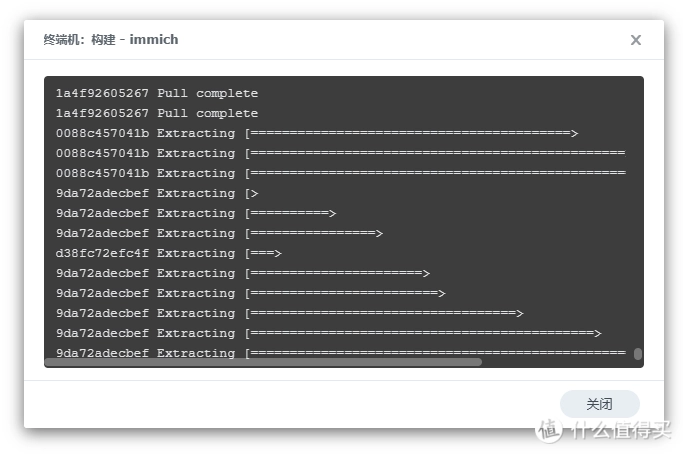Click the horizontal scrollbar thumb in the terminal
The width and height of the screenshot is (683, 454).
click(x=262, y=362)
